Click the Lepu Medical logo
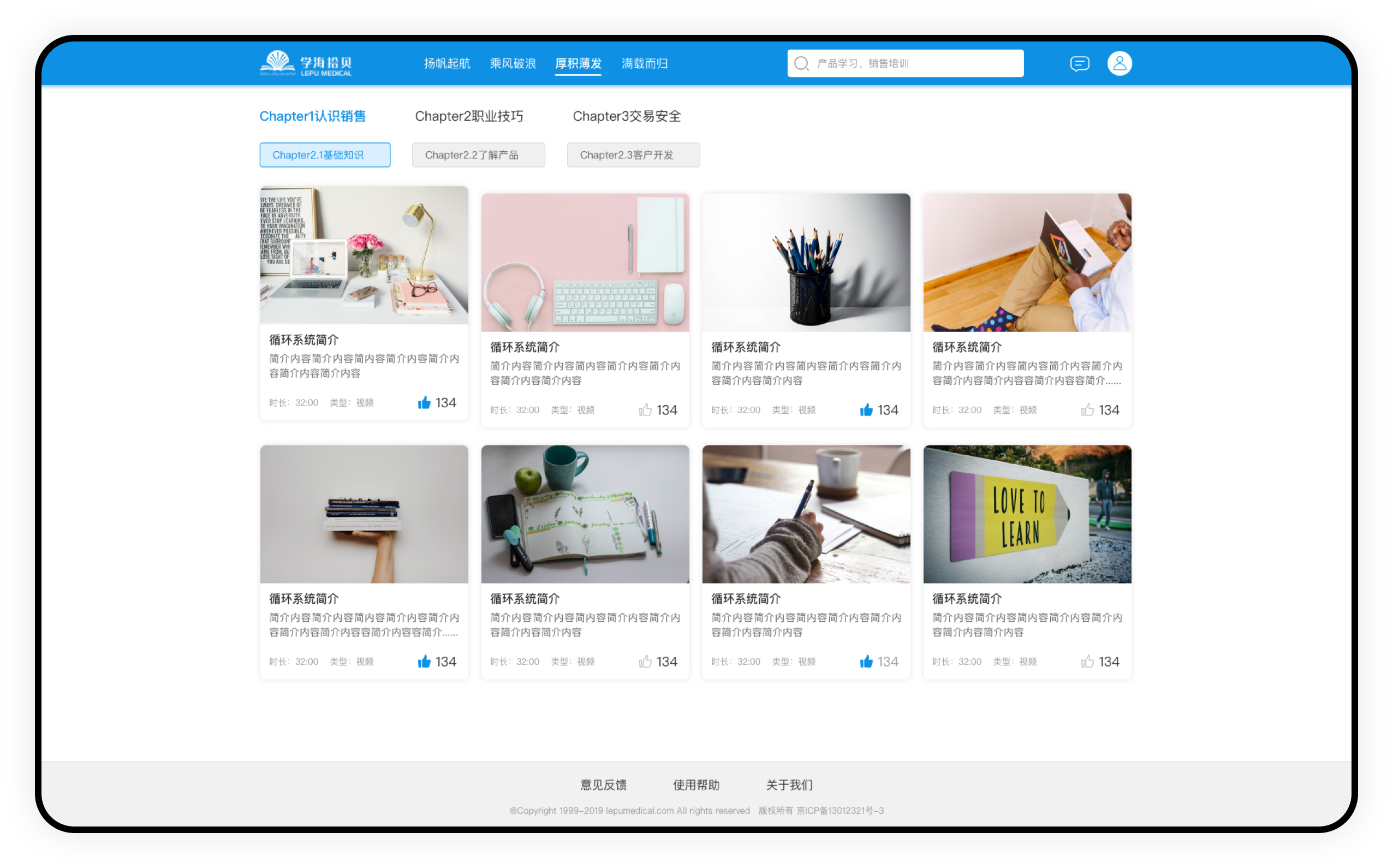The width and height of the screenshot is (1393, 868). [305, 63]
